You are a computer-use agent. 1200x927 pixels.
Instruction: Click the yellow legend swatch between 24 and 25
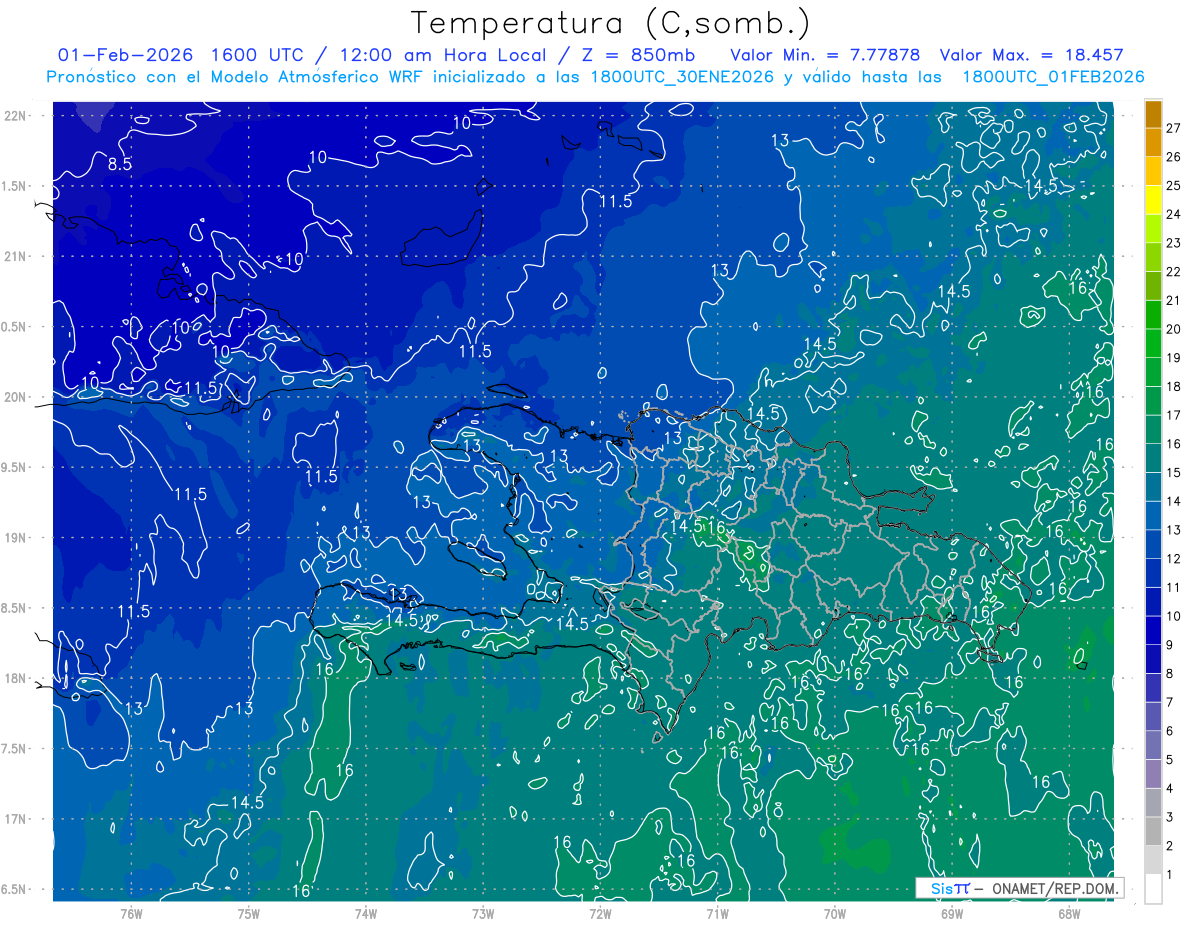1153,200
